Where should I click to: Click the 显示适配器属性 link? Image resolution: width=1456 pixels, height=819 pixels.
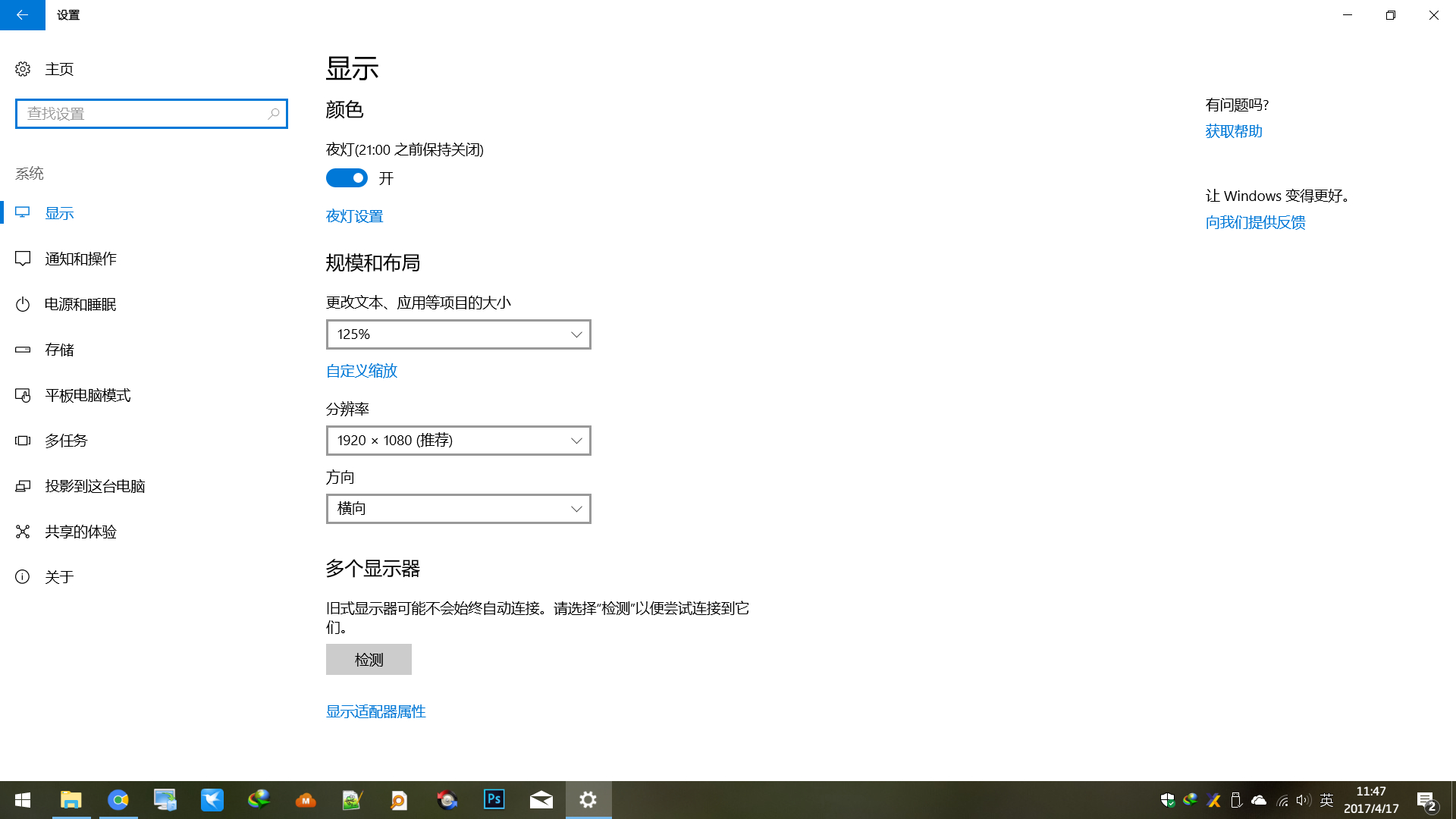tap(375, 711)
